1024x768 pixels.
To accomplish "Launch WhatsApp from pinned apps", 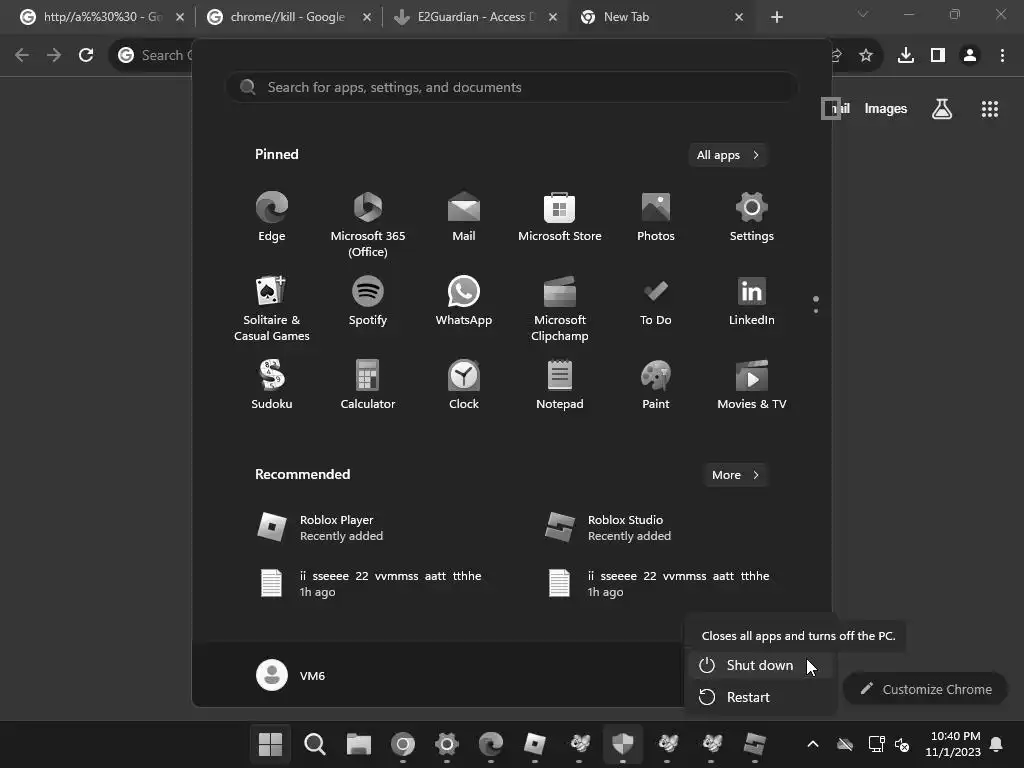I will 464,301.
